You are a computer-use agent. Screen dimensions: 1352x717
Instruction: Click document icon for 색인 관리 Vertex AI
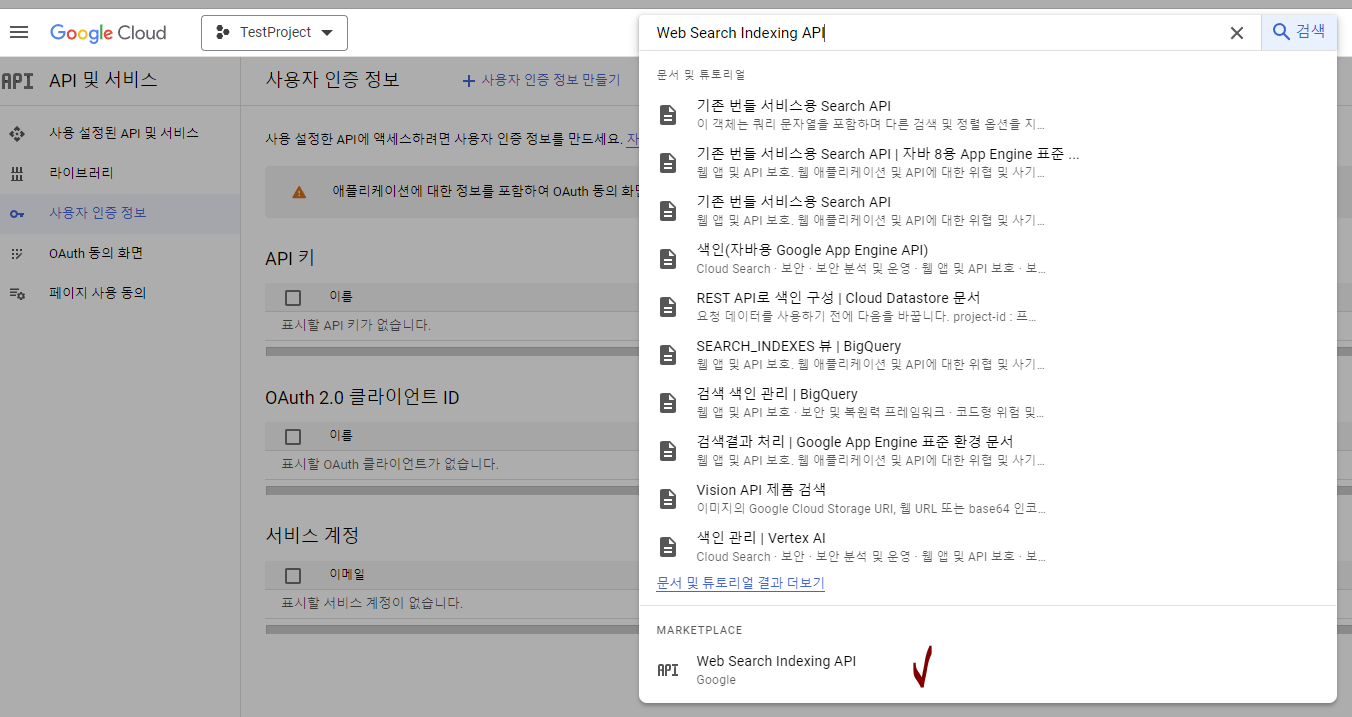[668, 547]
